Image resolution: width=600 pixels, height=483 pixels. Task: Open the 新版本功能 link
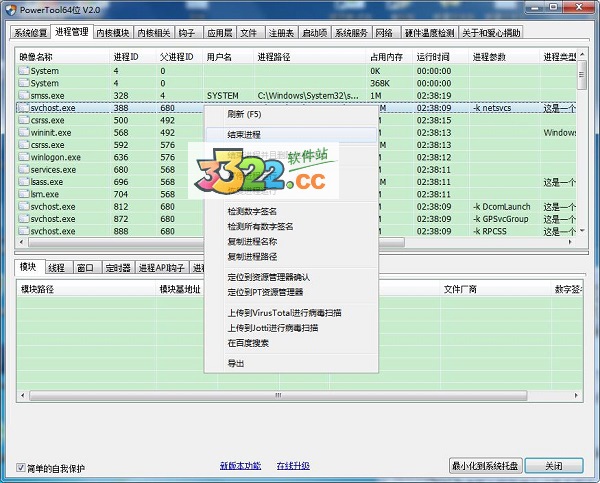pyautogui.click(x=240, y=465)
